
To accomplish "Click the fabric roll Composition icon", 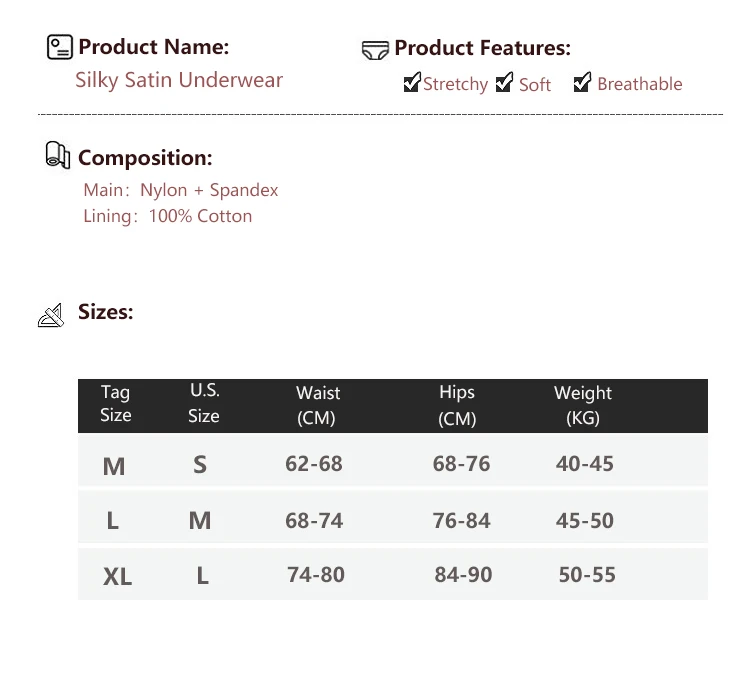I will click(58, 156).
